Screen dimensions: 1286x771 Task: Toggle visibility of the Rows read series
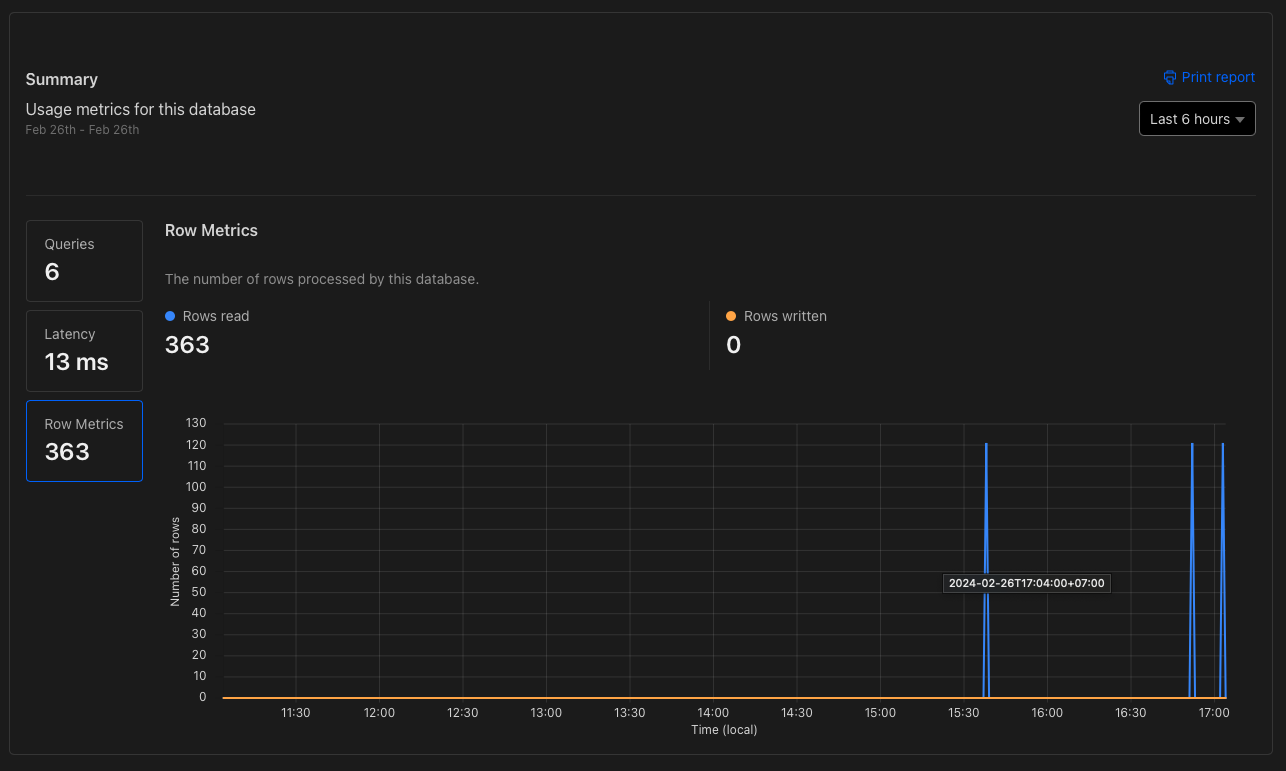pos(207,316)
